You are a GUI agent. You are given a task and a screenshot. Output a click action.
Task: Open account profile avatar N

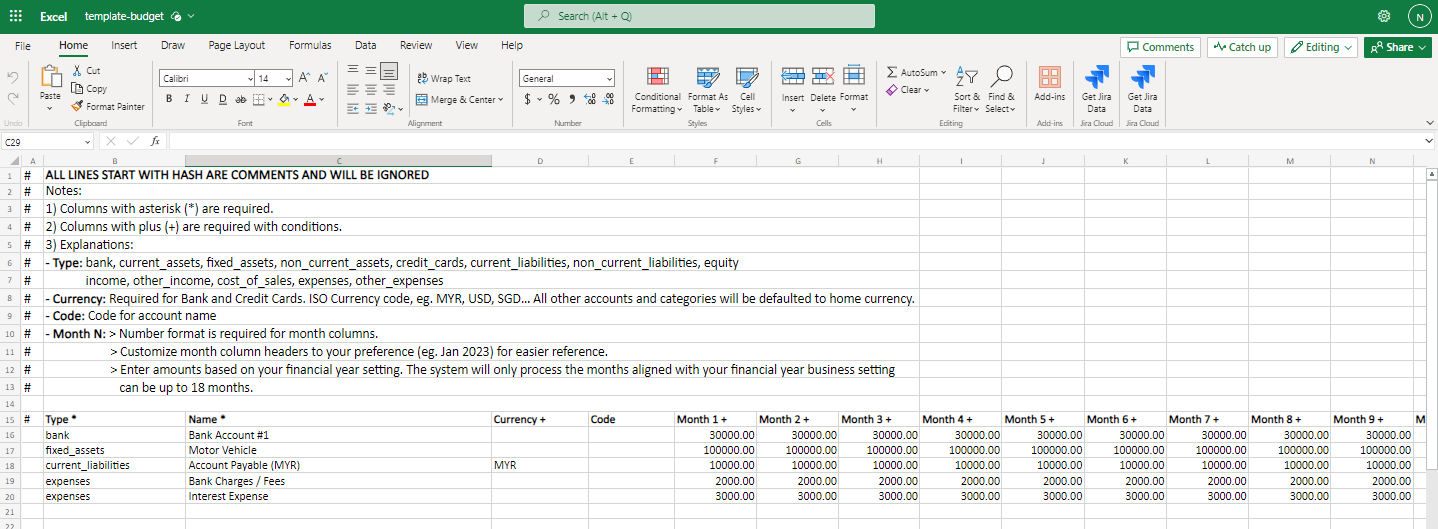[x=1418, y=16]
